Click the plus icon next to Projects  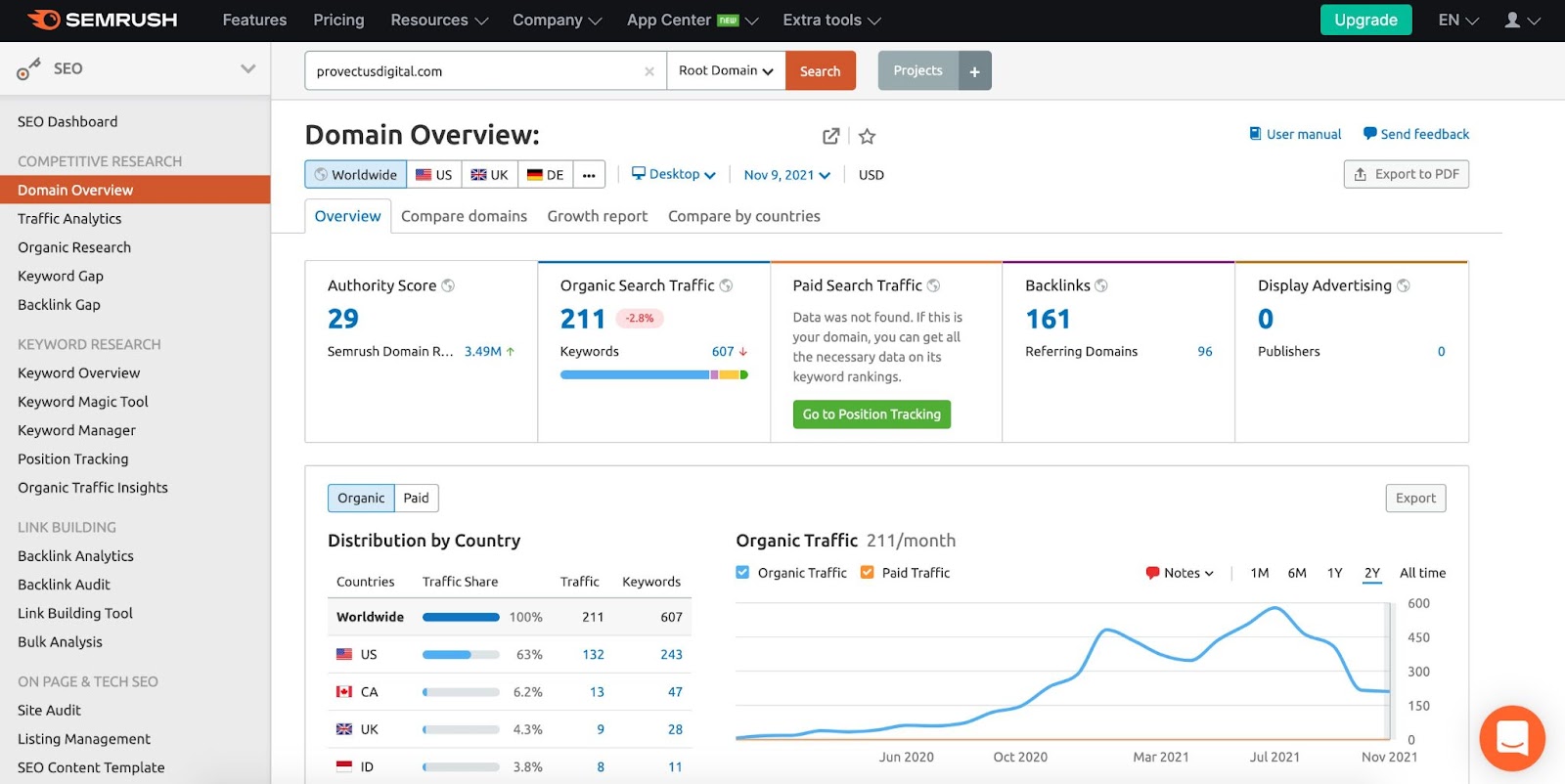[x=974, y=71]
